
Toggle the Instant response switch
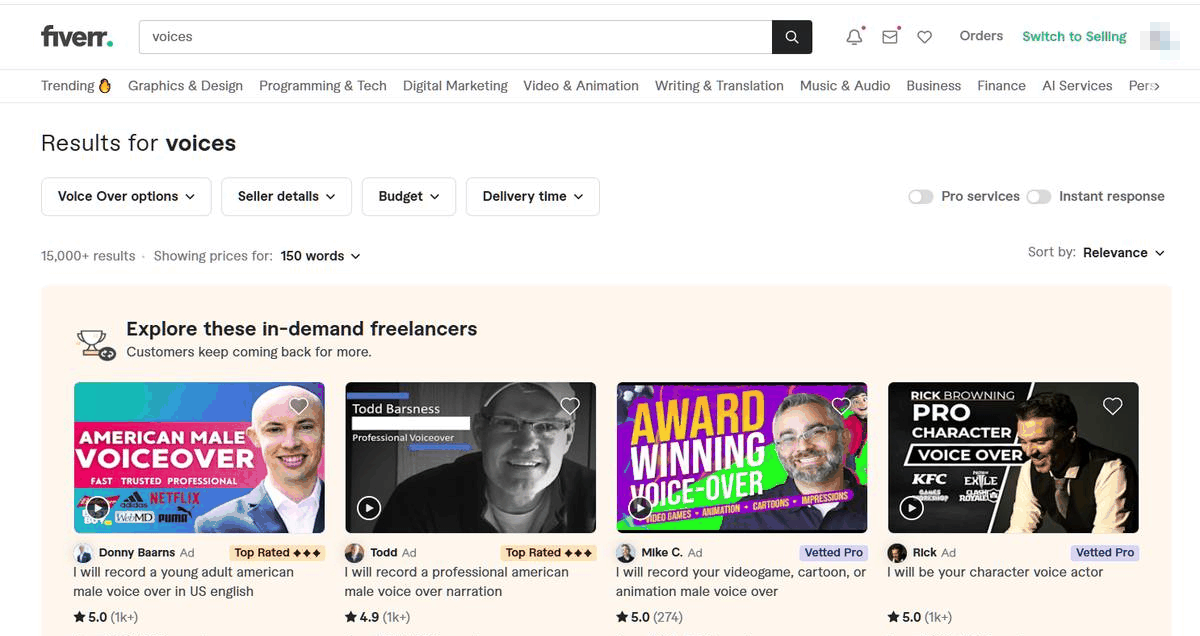point(1038,197)
